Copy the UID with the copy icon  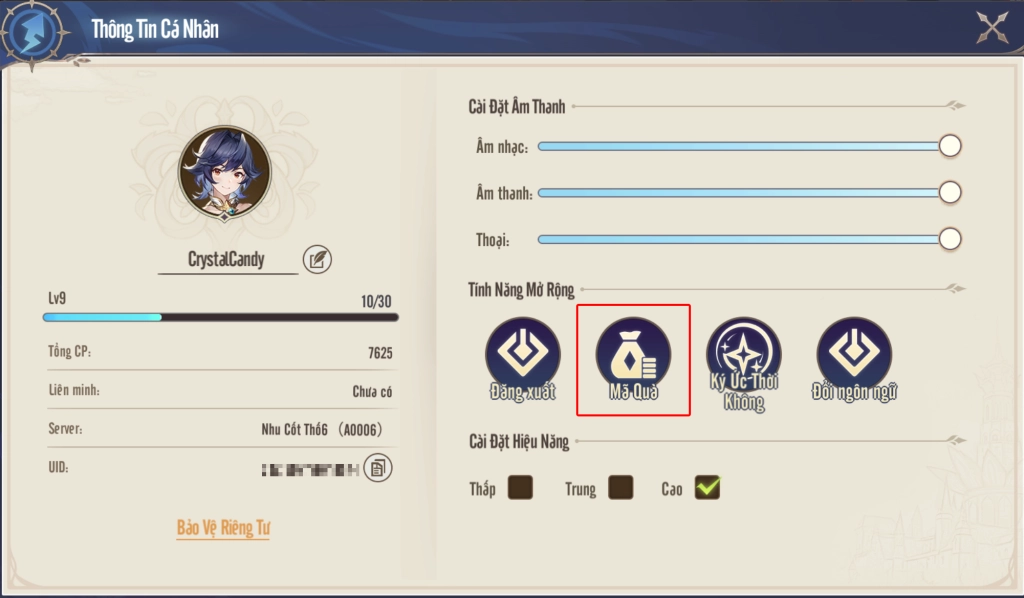pyautogui.click(x=378, y=468)
